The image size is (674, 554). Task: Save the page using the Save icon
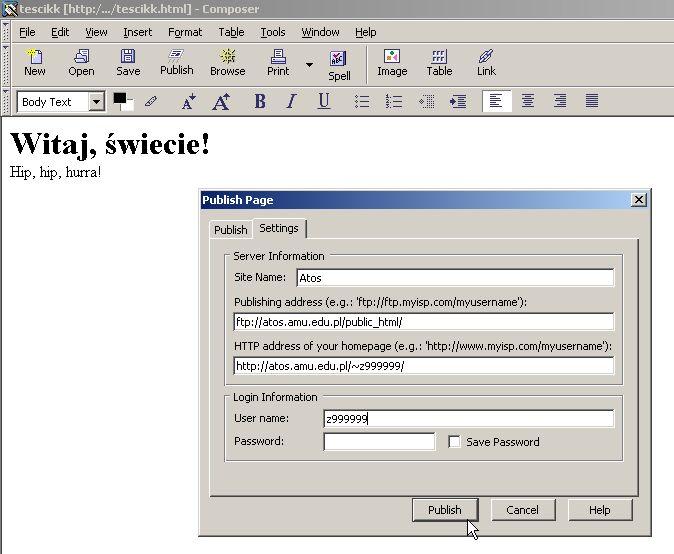click(x=128, y=63)
